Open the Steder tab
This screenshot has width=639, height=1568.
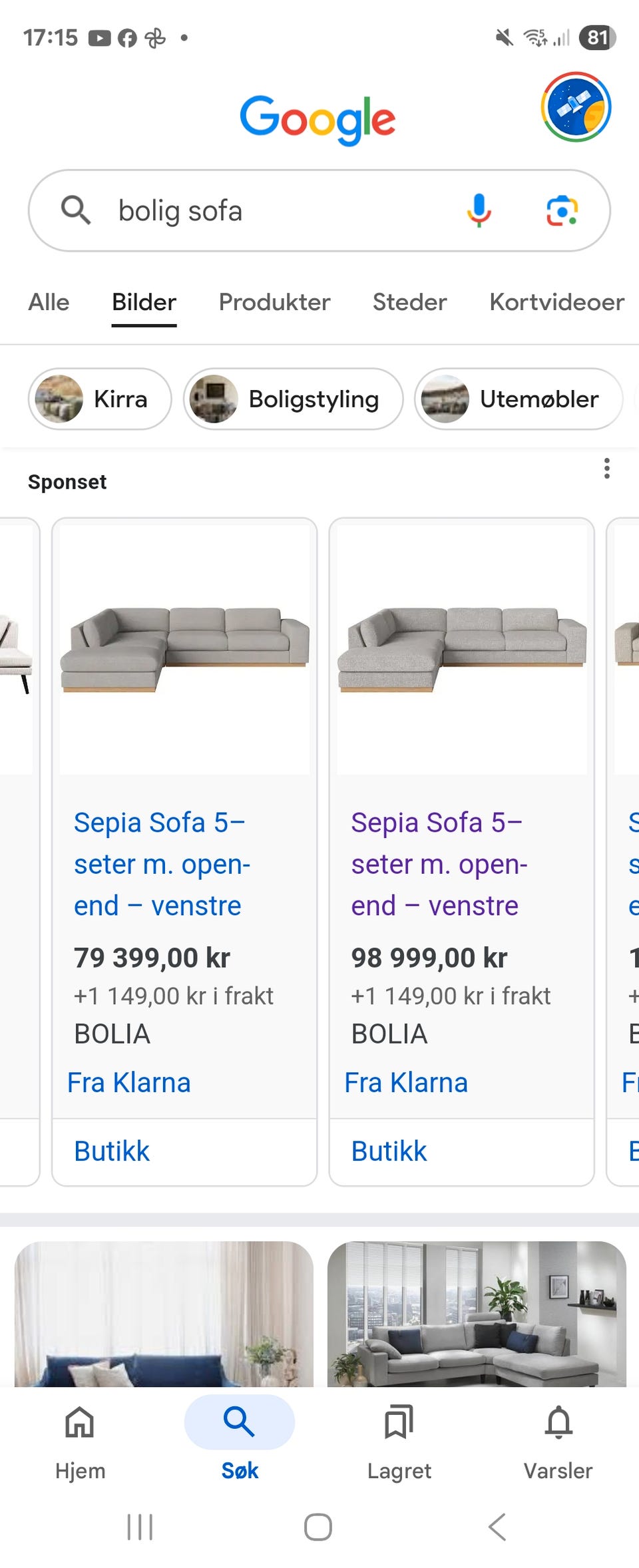click(409, 302)
